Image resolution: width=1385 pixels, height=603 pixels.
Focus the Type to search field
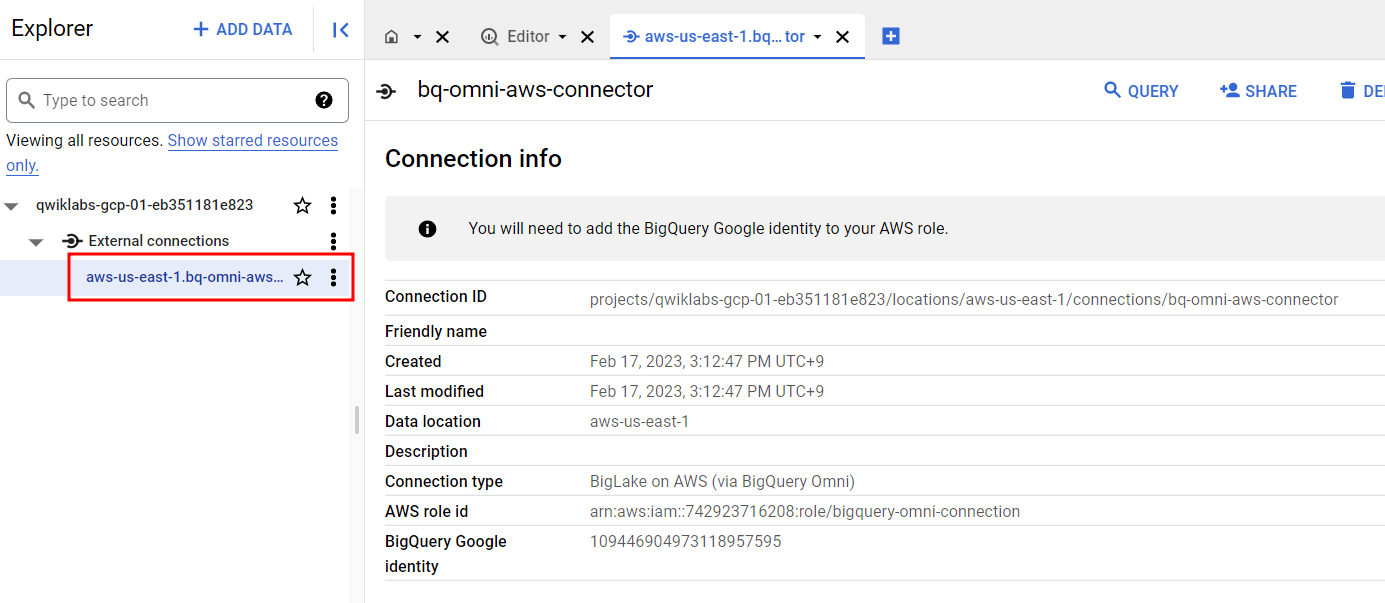tap(177, 100)
